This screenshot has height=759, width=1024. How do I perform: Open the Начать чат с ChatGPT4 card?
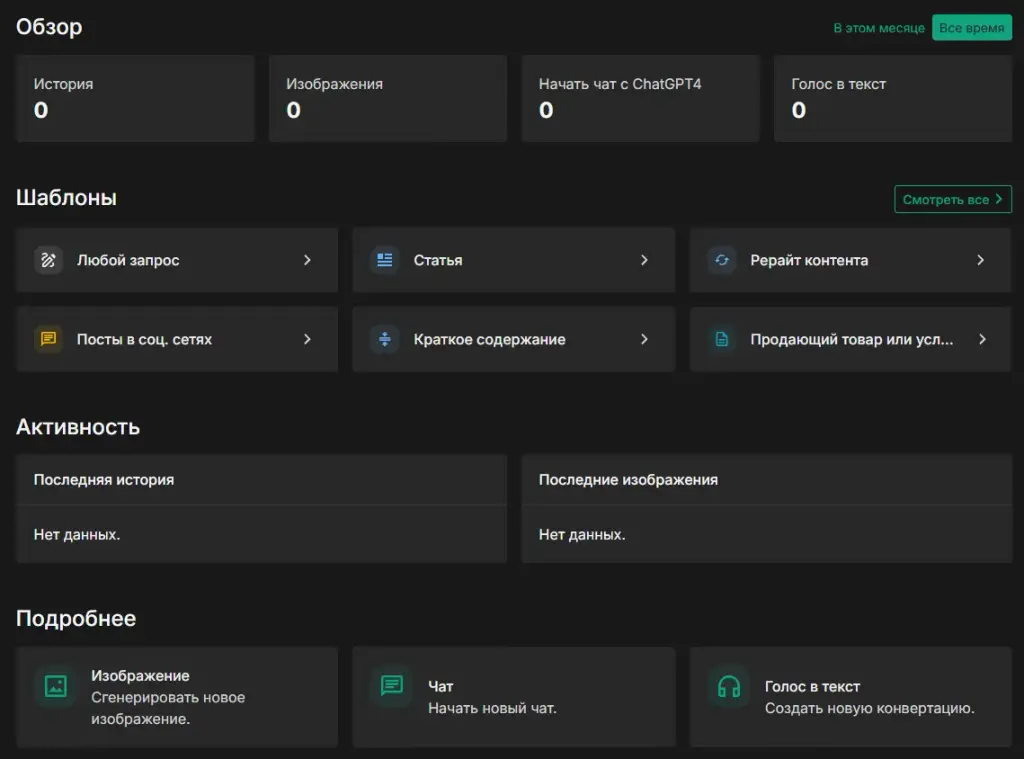pyautogui.click(x=641, y=99)
